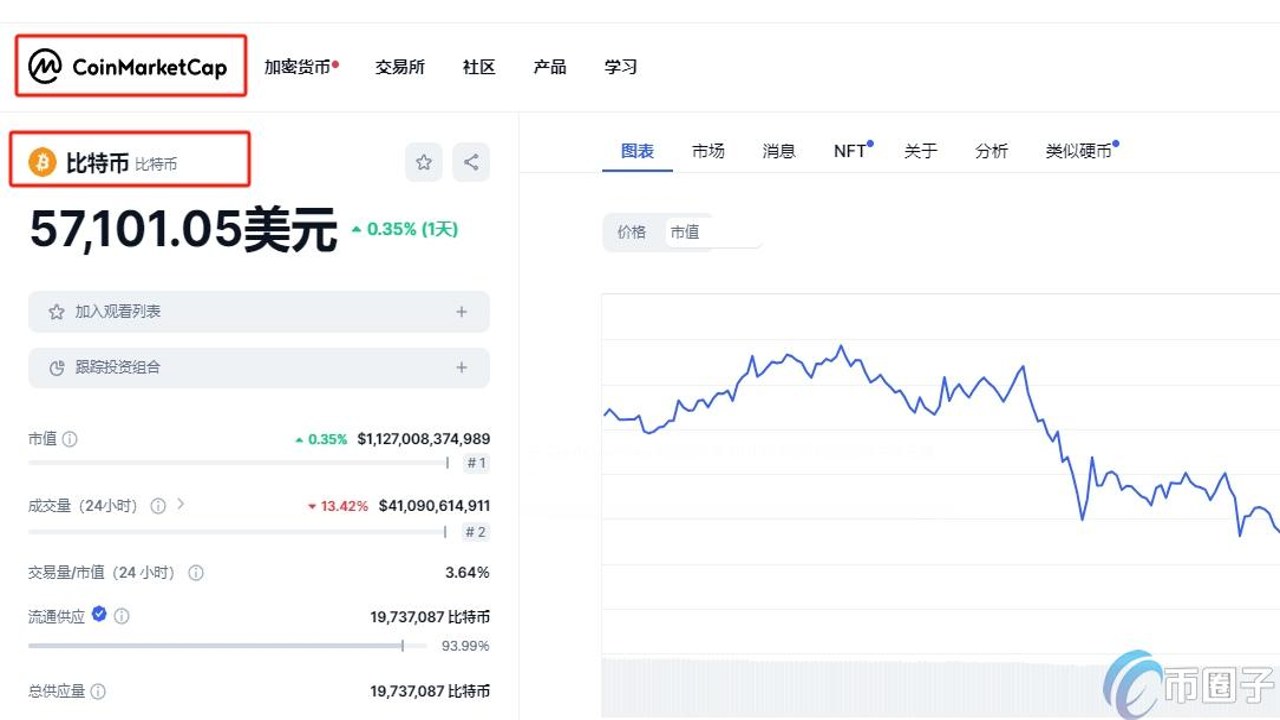Click plus sign on 跟踪投资组合
The image size is (1280, 720).
tap(461, 368)
